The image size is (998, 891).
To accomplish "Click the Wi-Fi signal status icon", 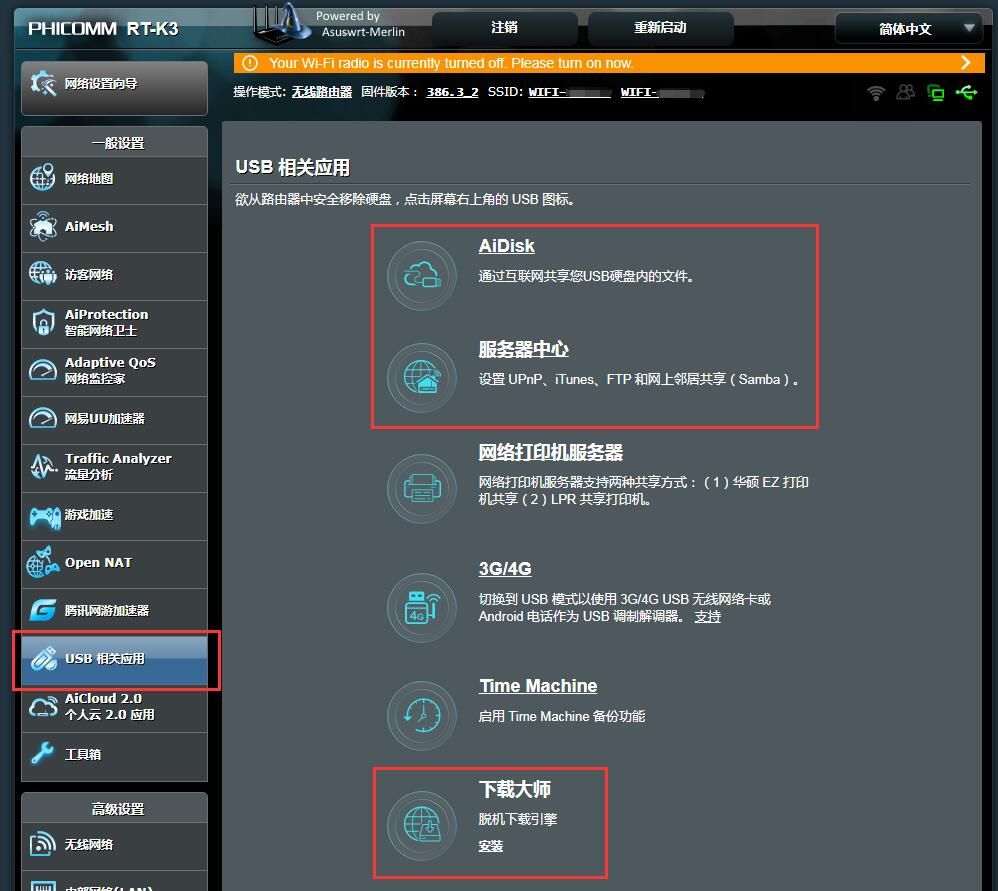I will tap(876, 93).
